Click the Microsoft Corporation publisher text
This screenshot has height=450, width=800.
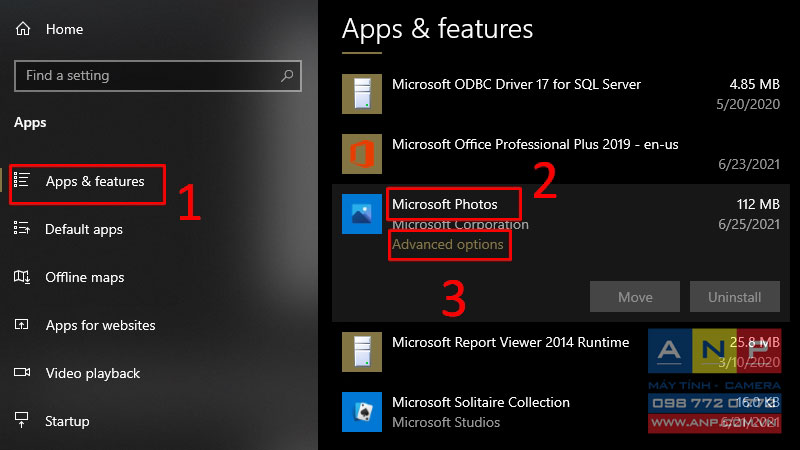click(x=460, y=224)
